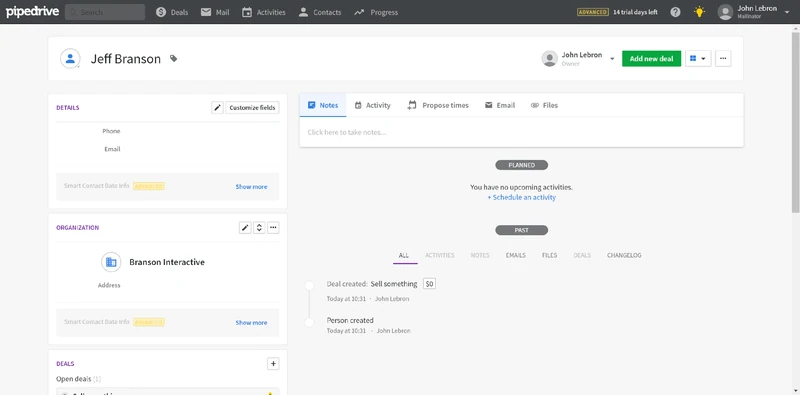Open the help question mark icon
This screenshot has width=800, height=395.
click(x=676, y=12)
